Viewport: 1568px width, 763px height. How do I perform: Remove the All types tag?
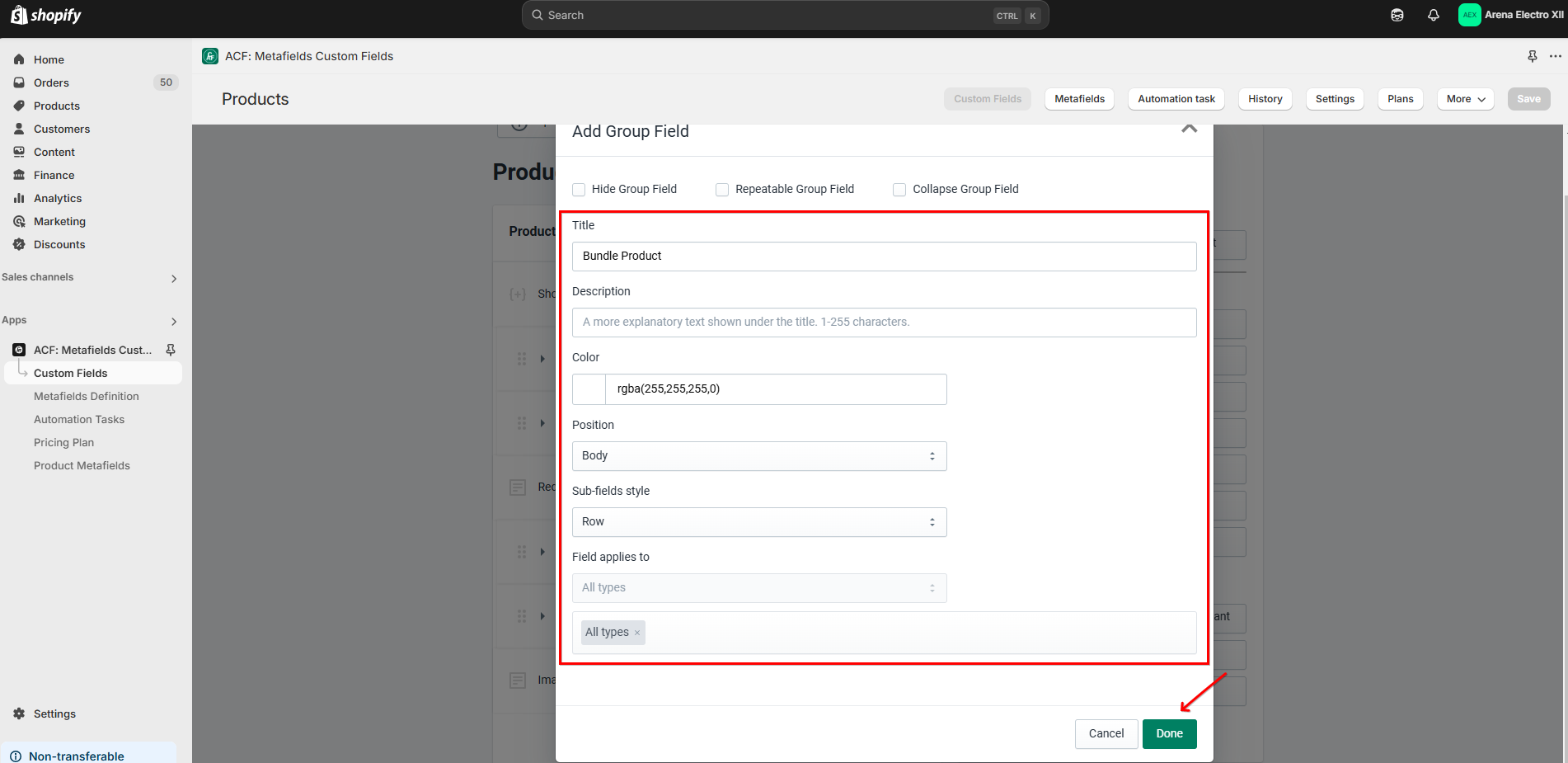tap(637, 633)
